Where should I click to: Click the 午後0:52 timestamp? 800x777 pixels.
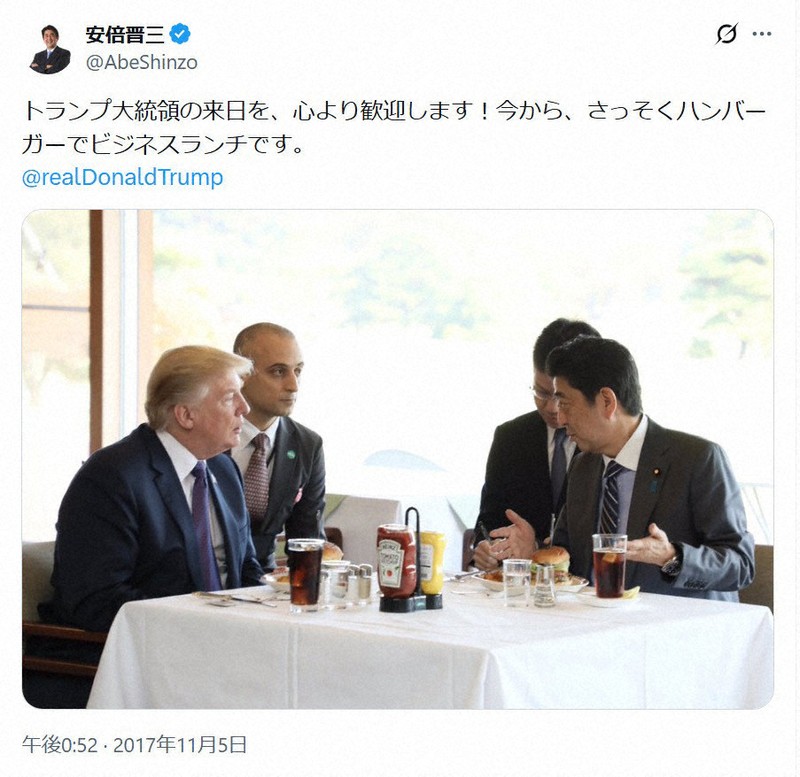[x=59, y=745]
